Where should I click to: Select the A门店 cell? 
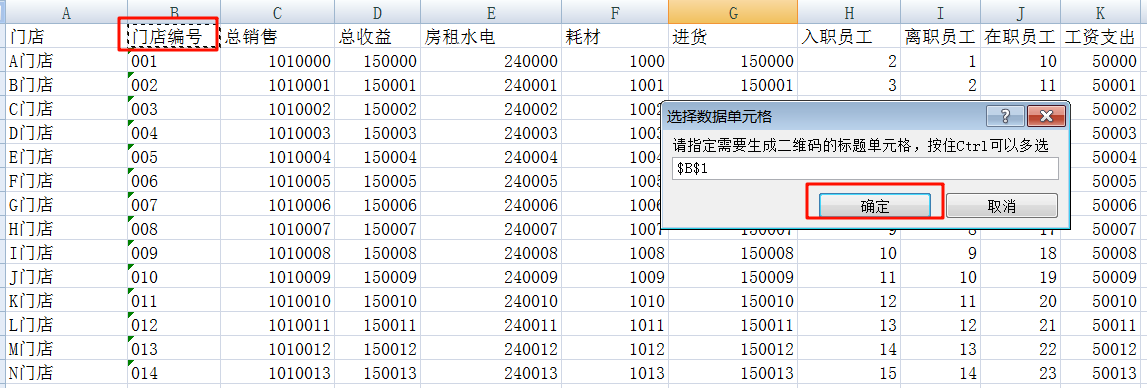pos(67,61)
